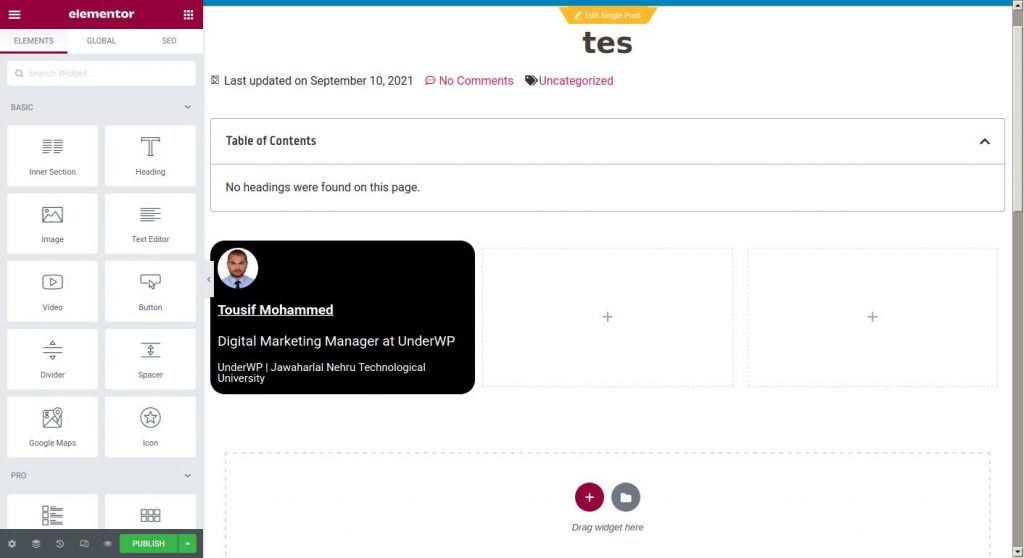Collapse the Elementor side panel handle
1024x558 pixels.
[x=208, y=280]
